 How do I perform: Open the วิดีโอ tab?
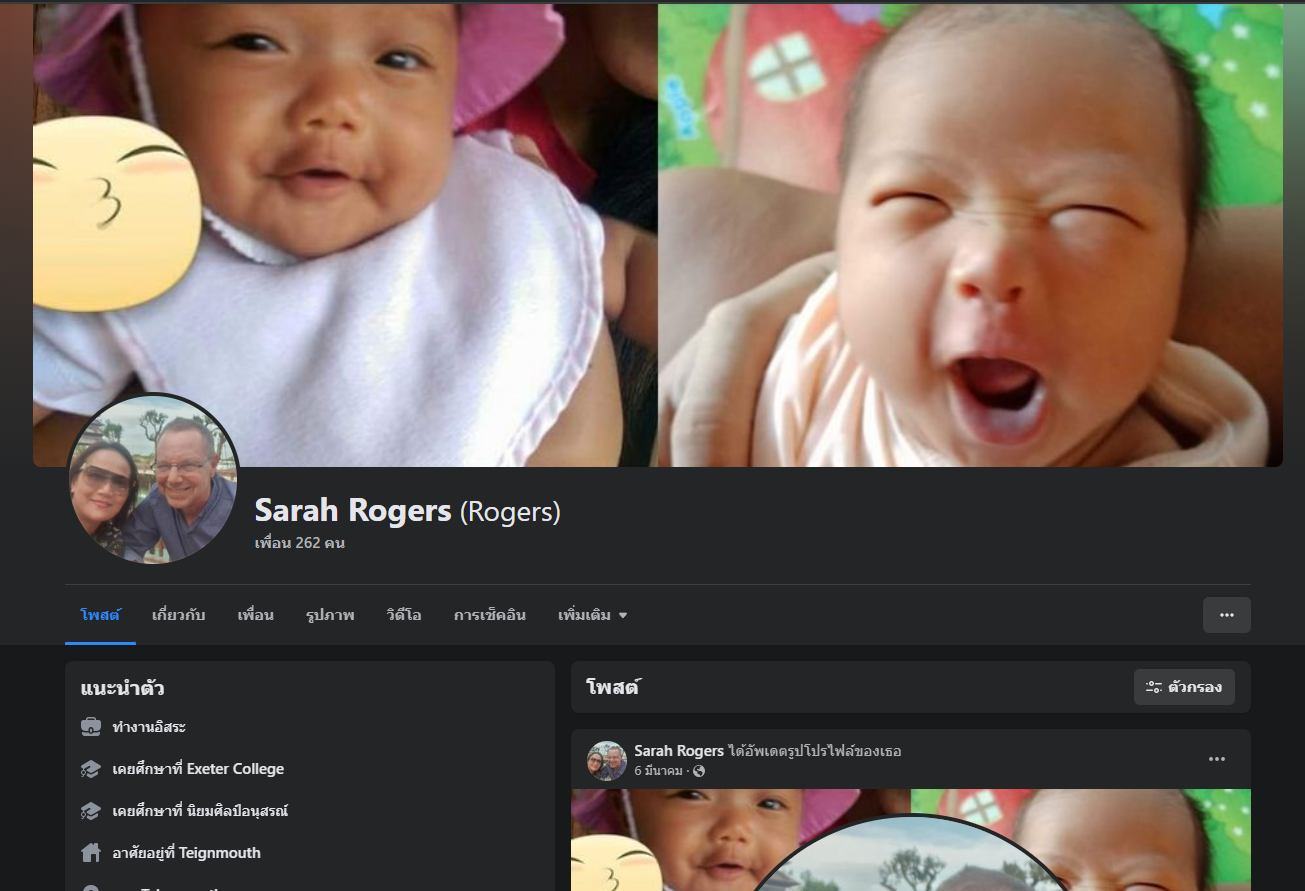(404, 615)
